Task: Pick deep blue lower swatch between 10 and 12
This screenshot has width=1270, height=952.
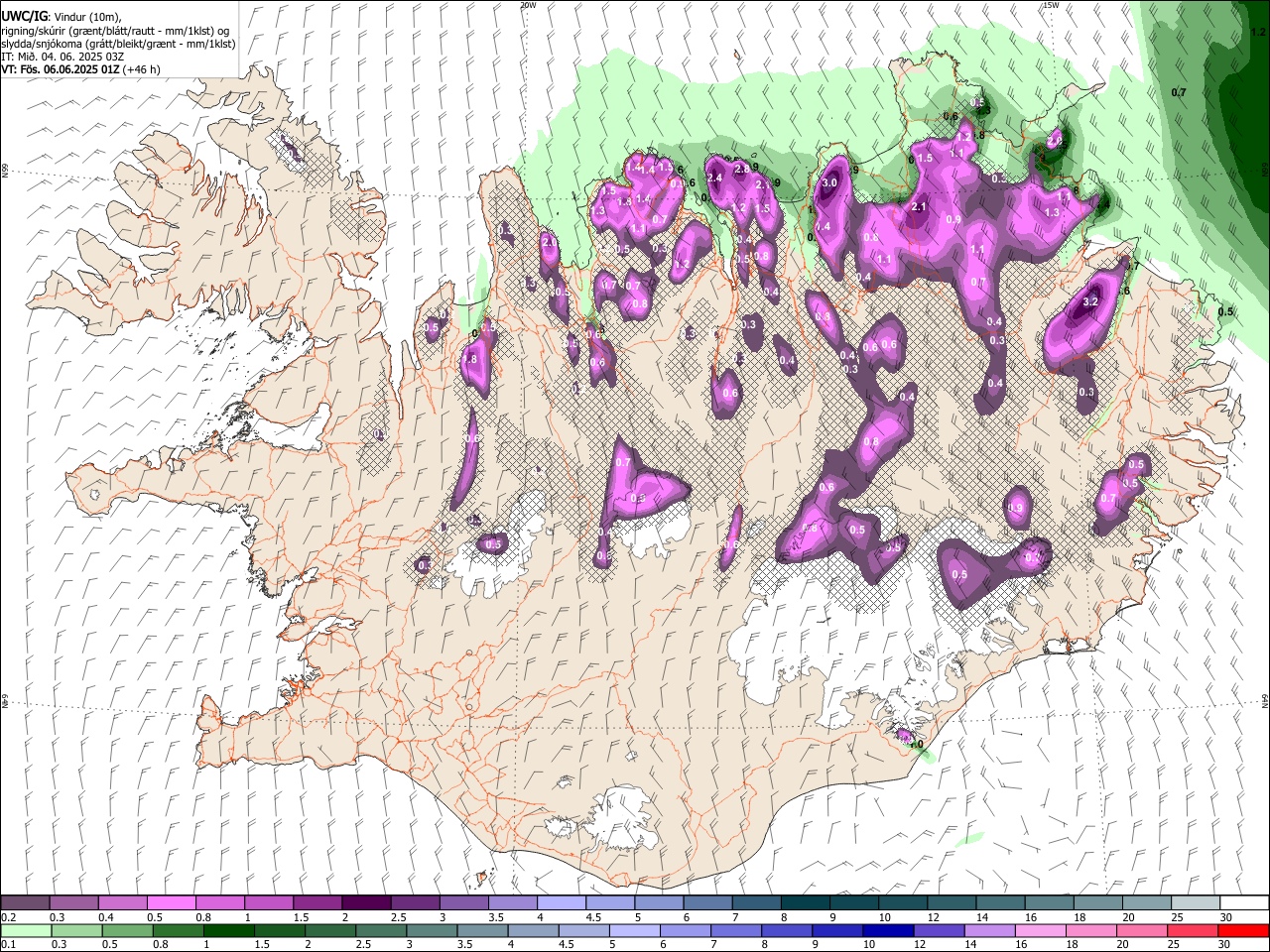Action: click(x=888, y=930)
